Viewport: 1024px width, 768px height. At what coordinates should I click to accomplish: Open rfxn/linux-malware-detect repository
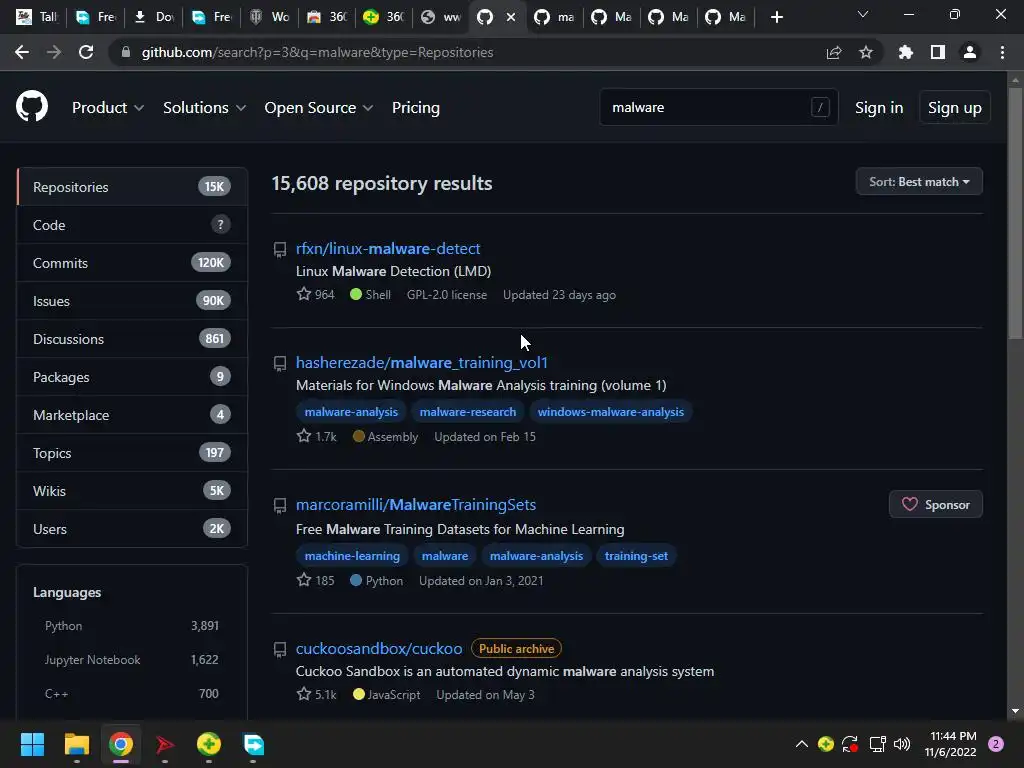click(388, 249)
